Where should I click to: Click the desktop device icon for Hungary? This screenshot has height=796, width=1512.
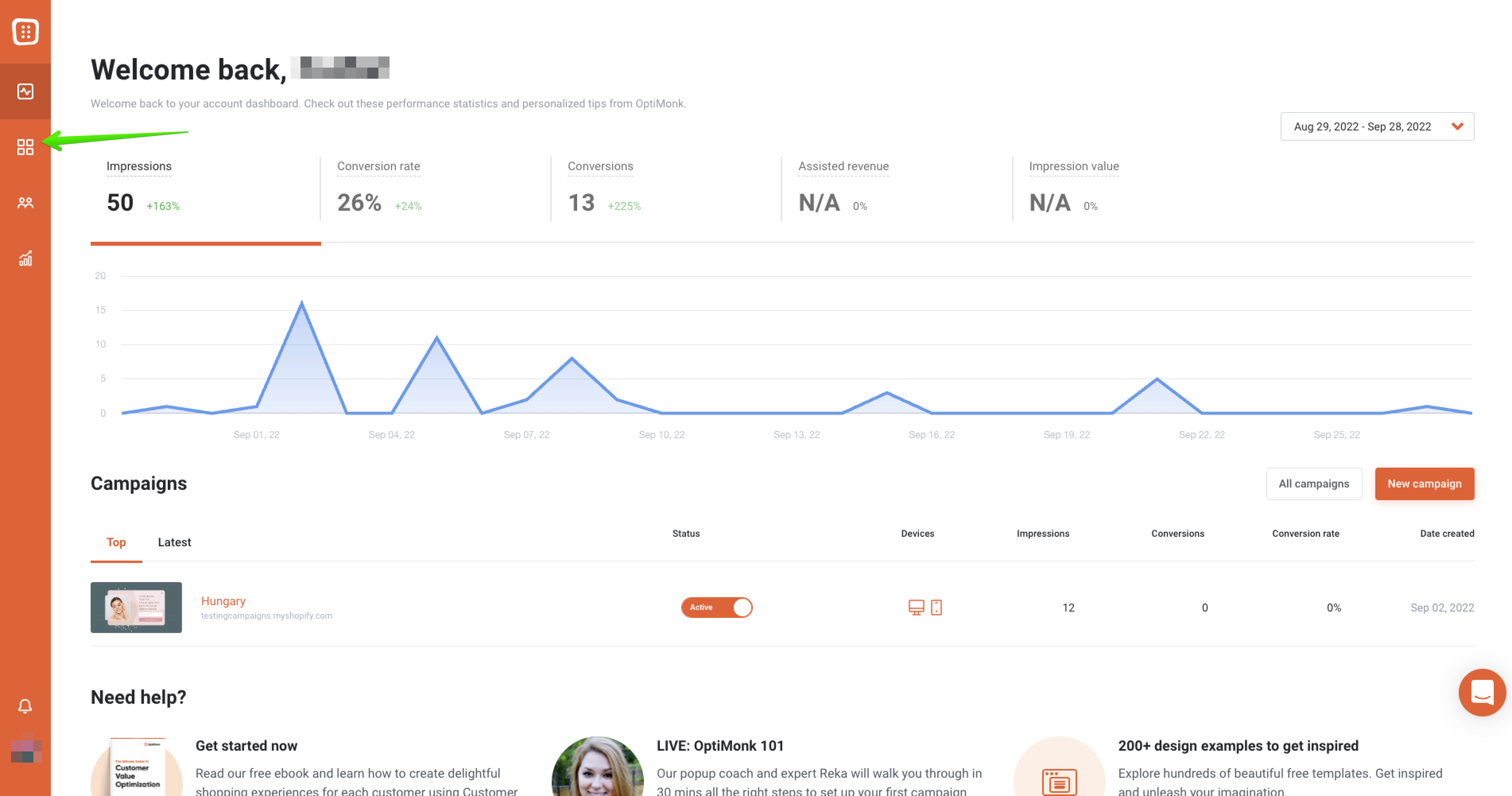pos(916,607)
